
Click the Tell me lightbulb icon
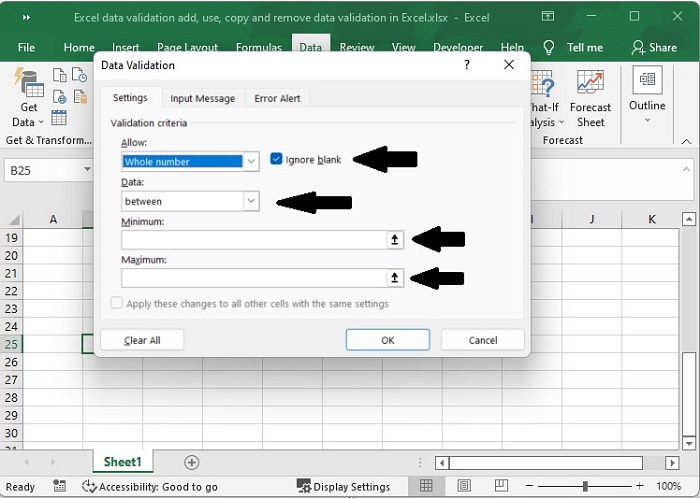click(x=549, y=47)
